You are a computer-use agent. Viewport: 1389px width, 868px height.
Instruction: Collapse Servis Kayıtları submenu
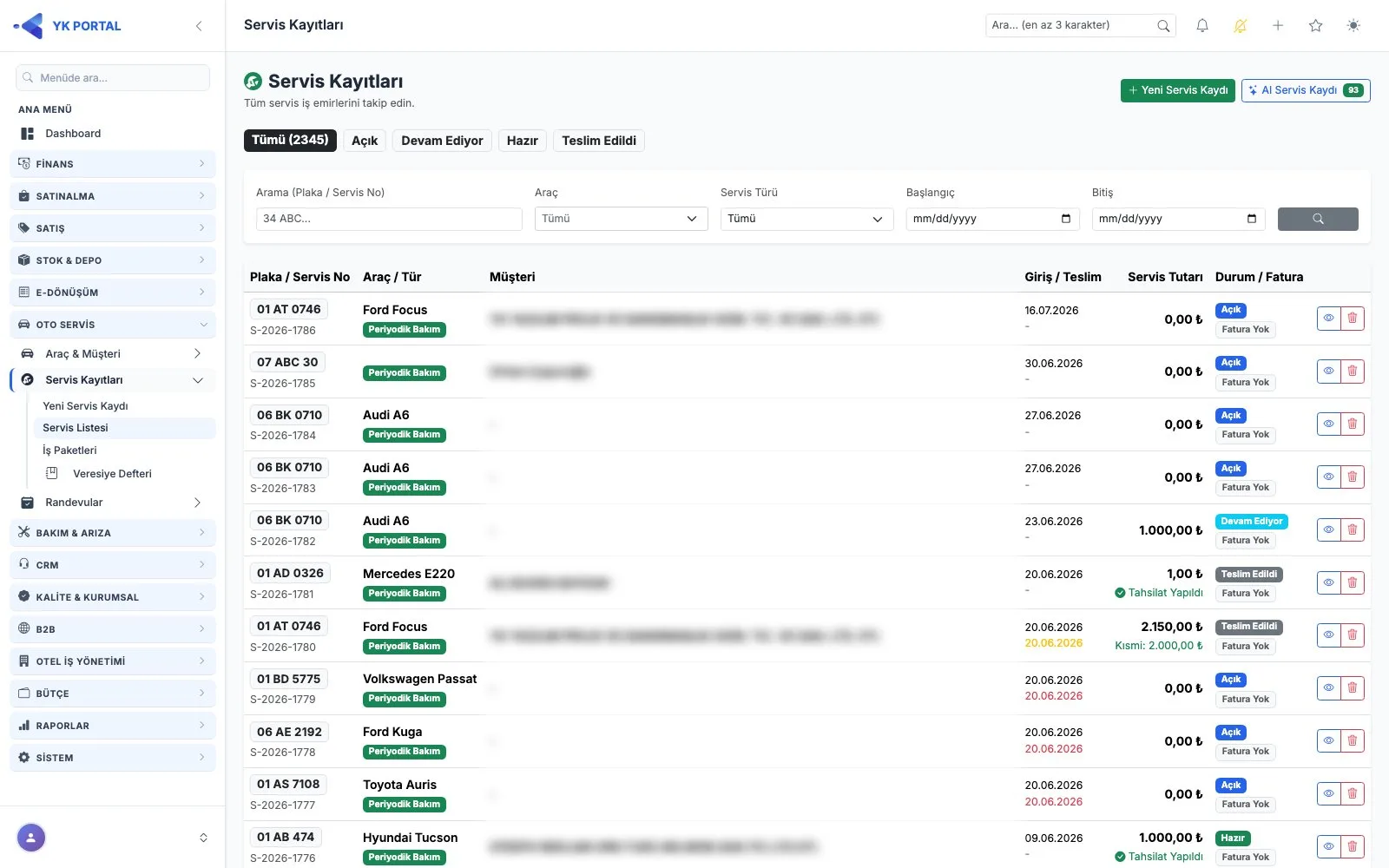pyautogui.click(x=113, y=380)
